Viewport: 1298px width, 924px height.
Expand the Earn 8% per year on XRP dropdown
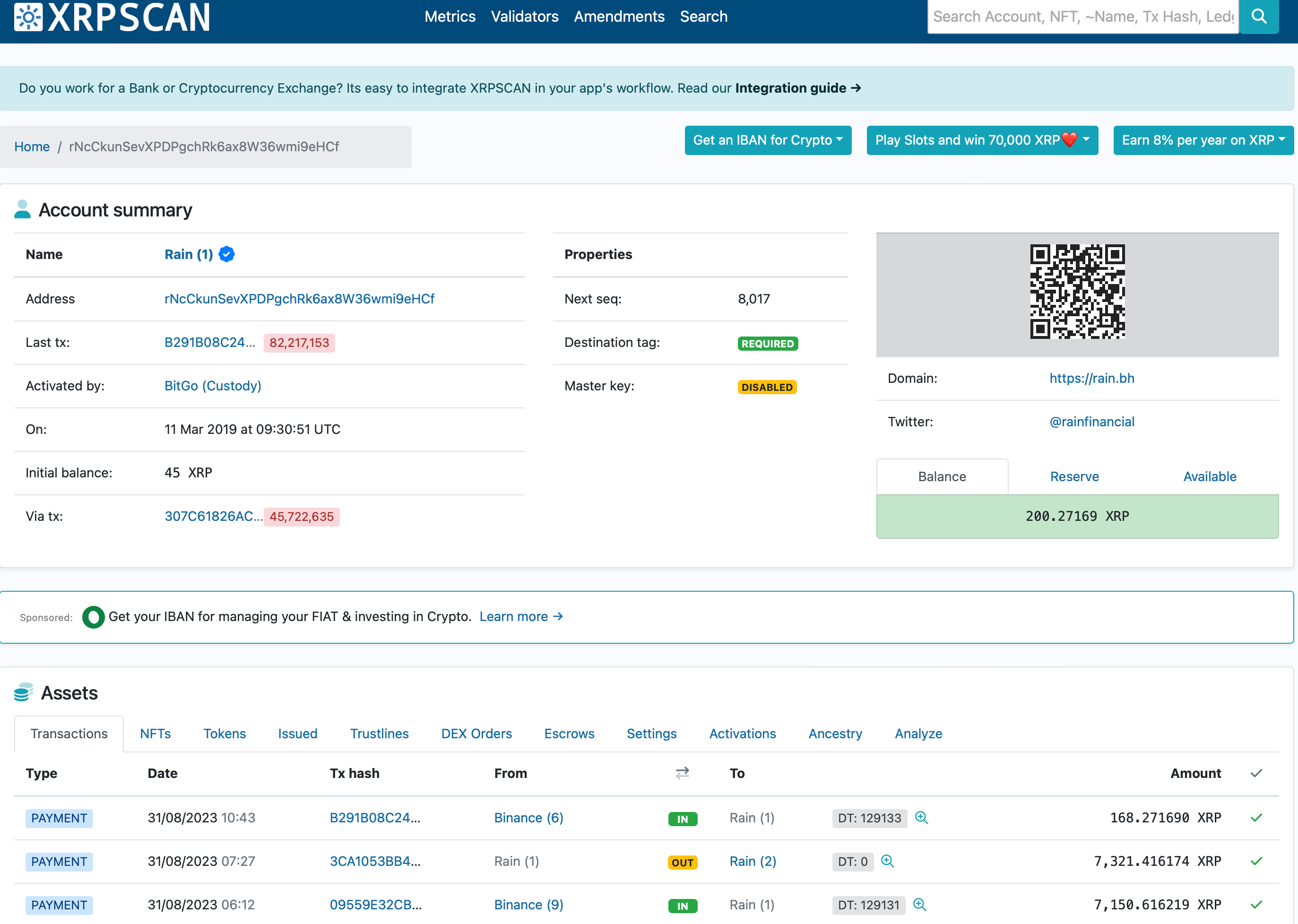(1203, 140)
